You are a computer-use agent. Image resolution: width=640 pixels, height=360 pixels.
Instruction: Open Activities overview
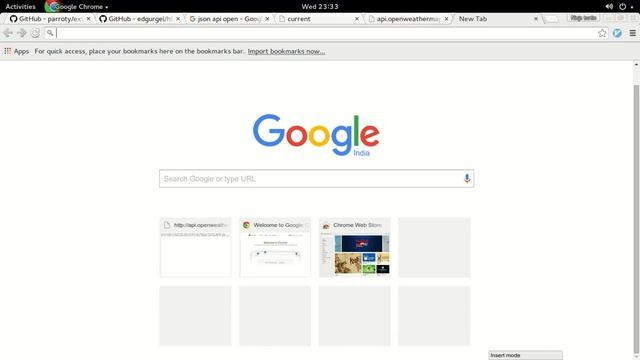[20, 7]
